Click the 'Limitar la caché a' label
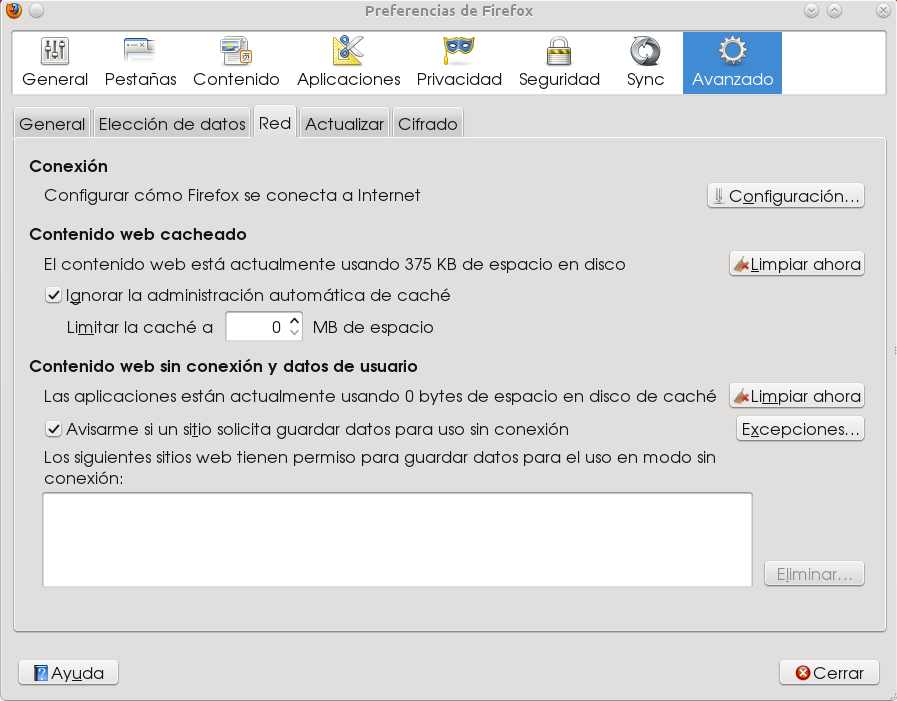 (x=140, y=327)
